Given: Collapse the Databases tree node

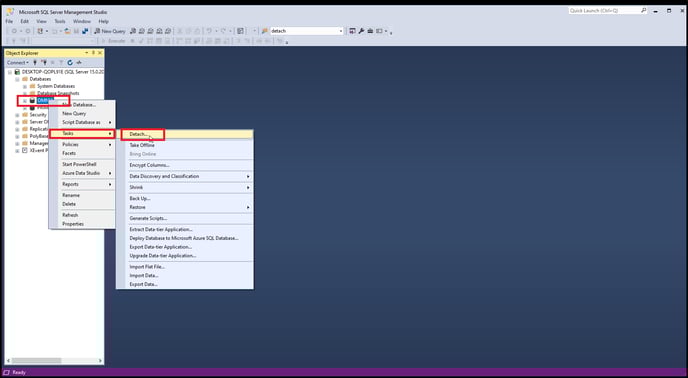Looking at the screenshot, I should (18, 79).
